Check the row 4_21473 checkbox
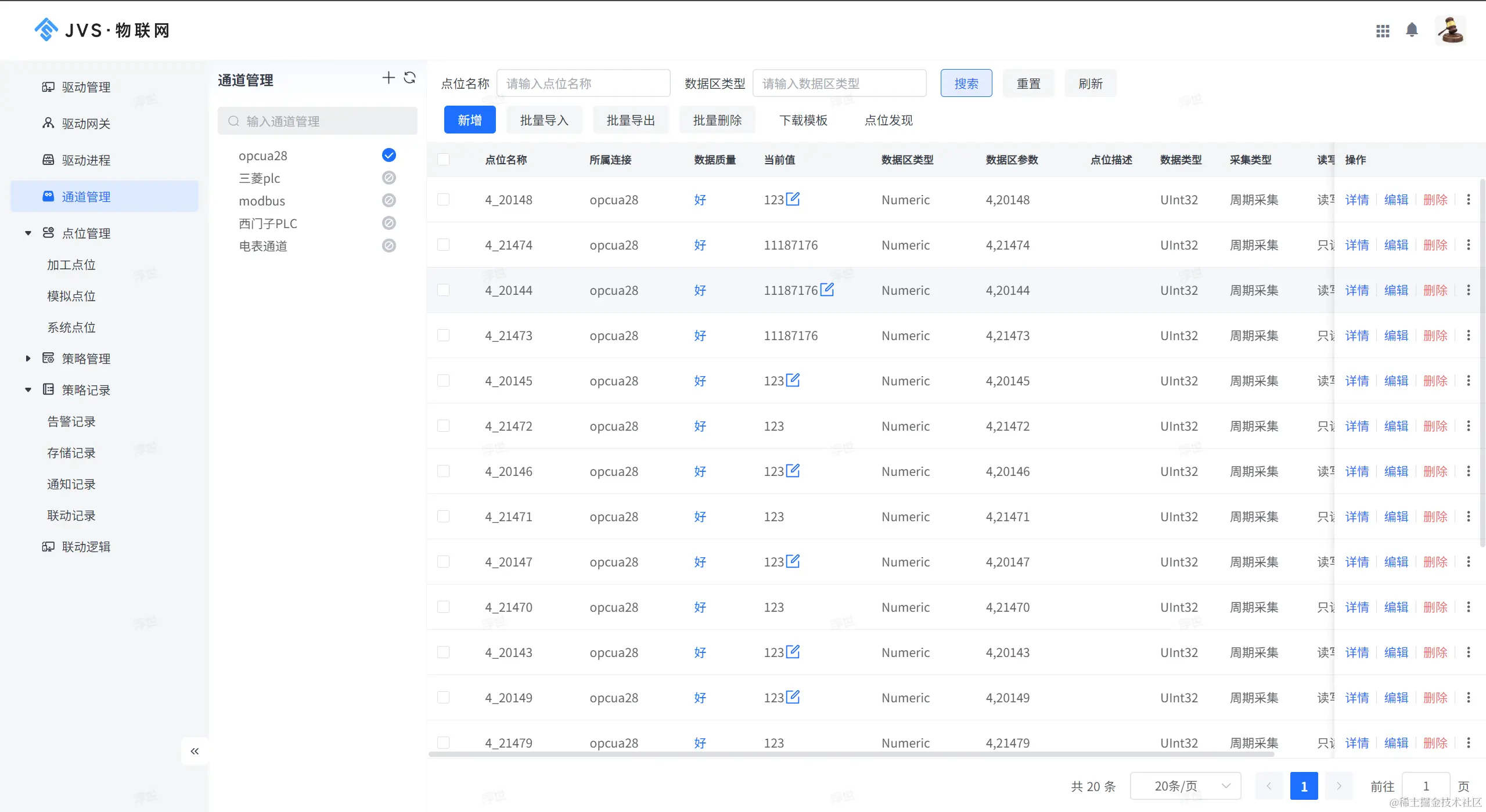 pos(443,335)
